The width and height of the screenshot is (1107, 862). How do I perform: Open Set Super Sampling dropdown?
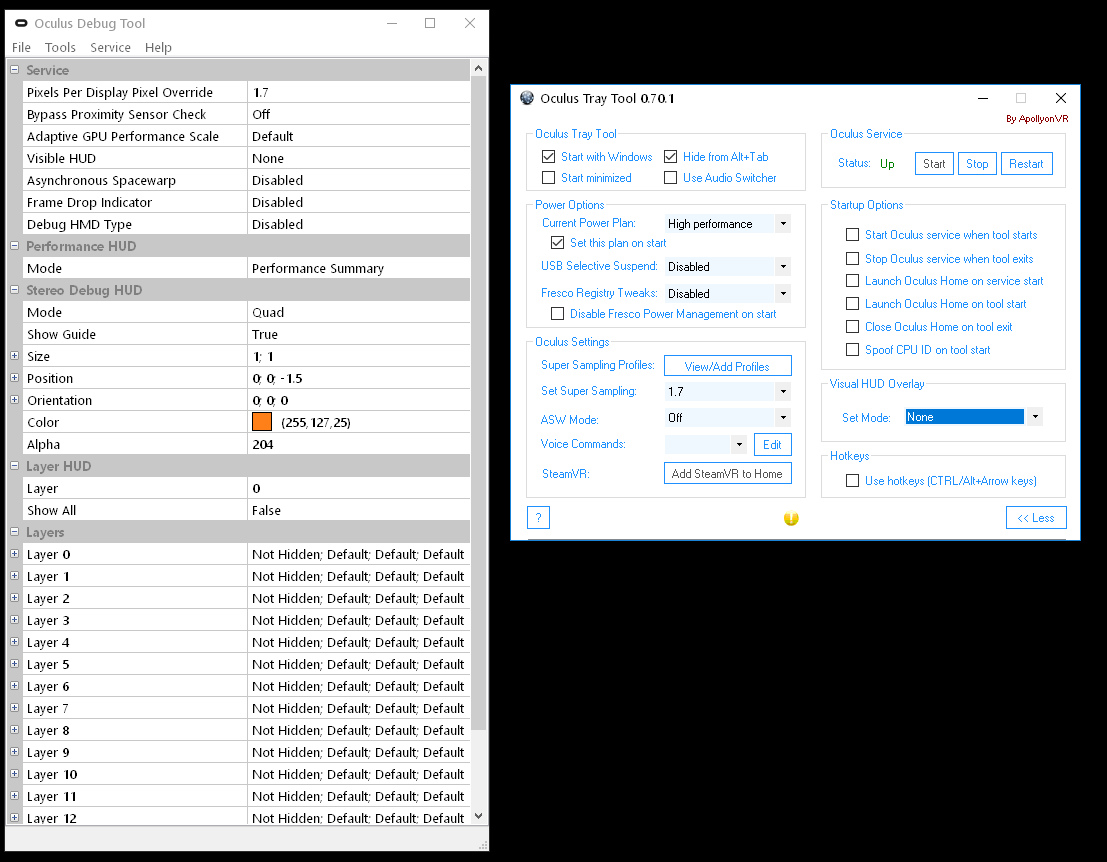click(783, 392)
